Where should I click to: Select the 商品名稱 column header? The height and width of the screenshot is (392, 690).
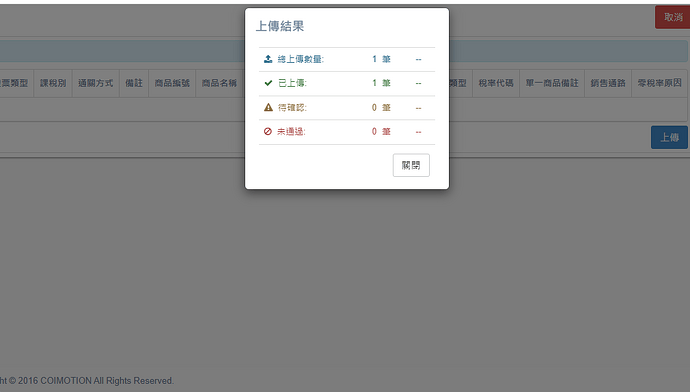point(219,83)
